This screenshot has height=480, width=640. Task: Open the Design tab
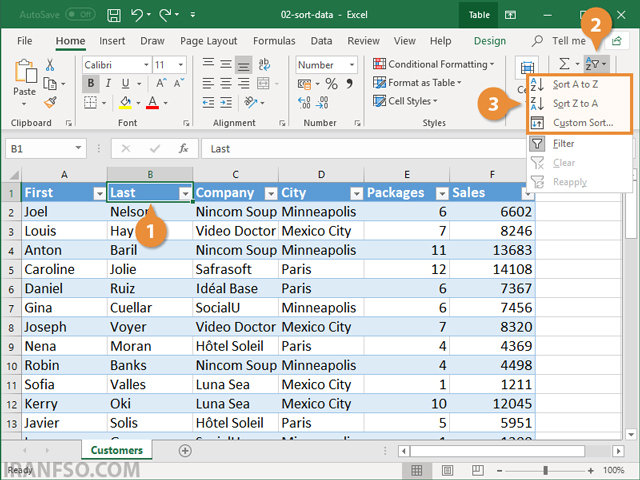click(x=490, y=41)
